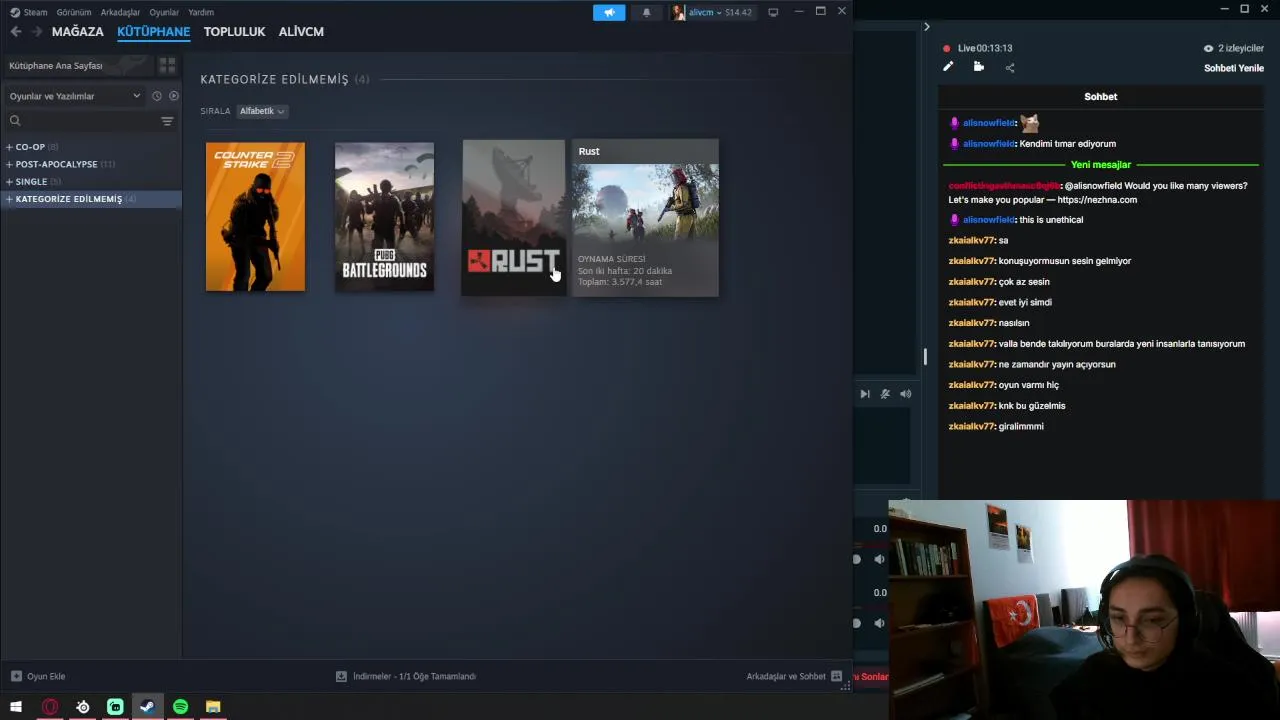The image size is (1280, 720).
Task: Open the ALİVCM profile tab
Action: click(301, 32)
